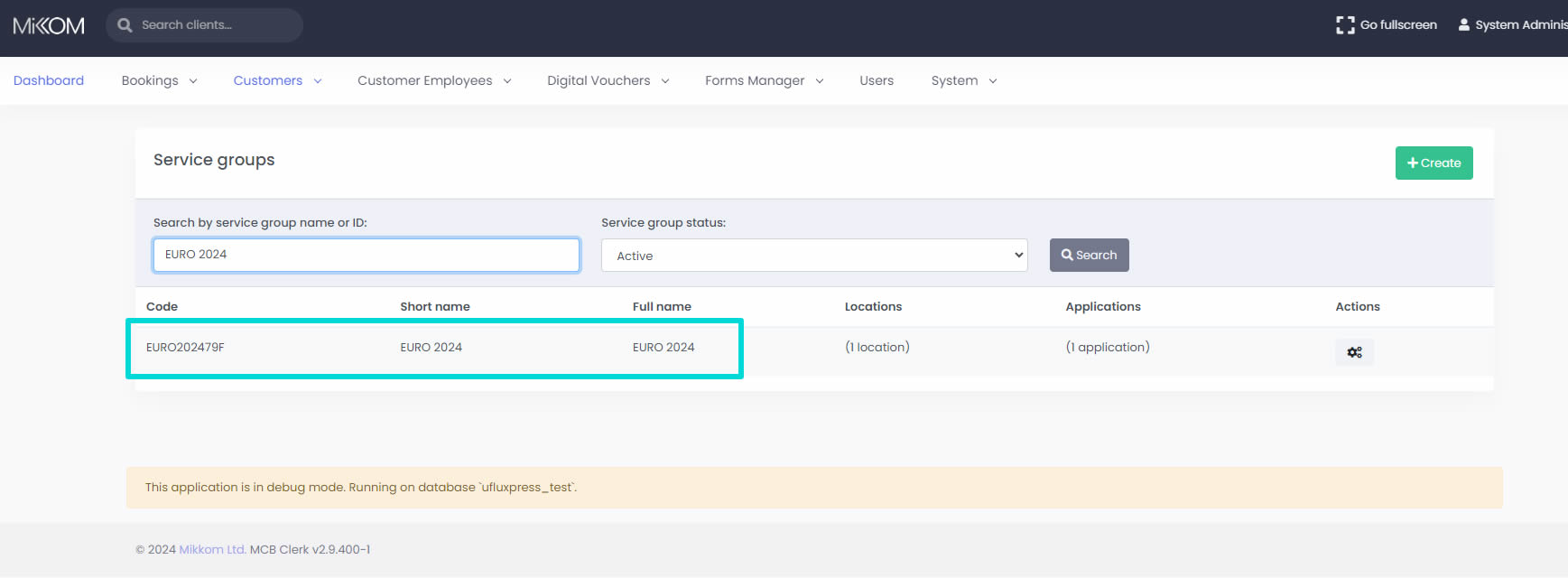This screenshot has height=578, width=1568.
Task: Open the Digital Vouchers menu
Action: [x=608, y=81]
